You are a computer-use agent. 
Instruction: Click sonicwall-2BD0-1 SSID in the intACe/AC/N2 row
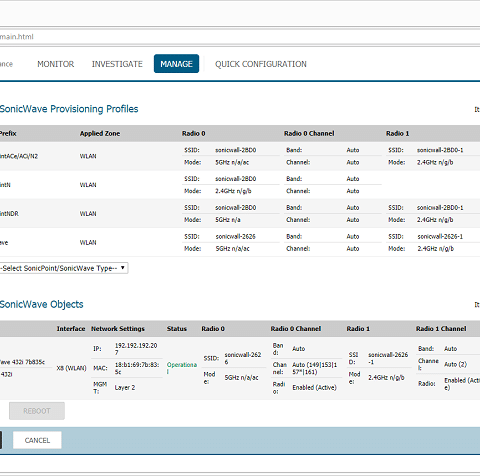pos(440,150)
